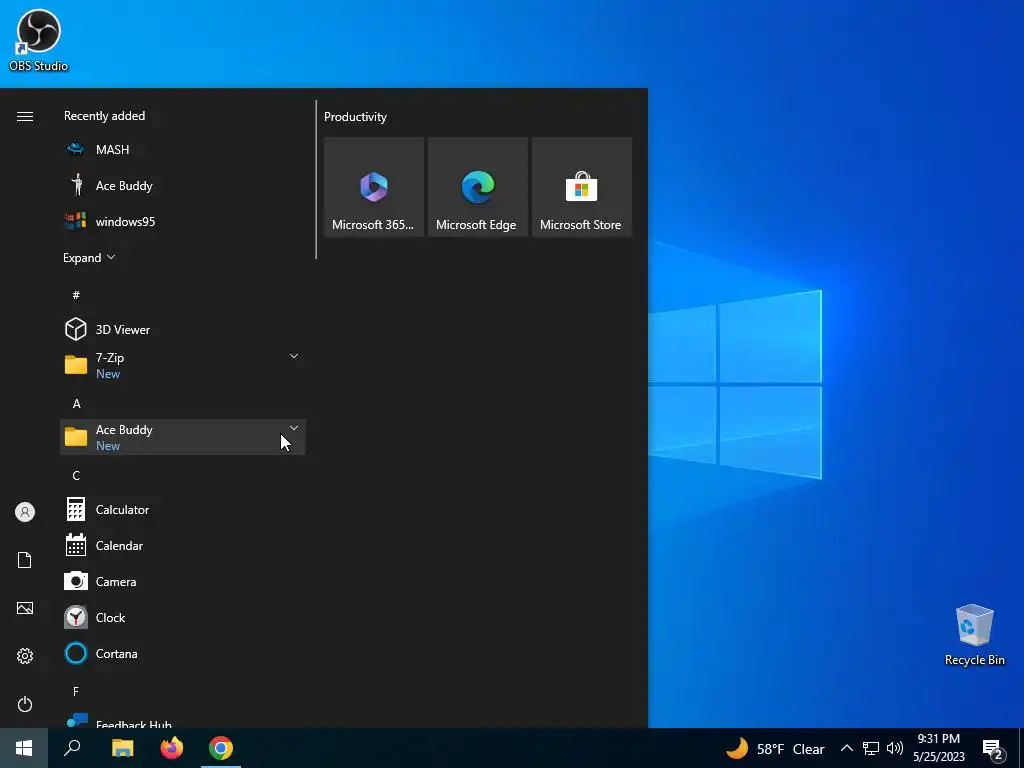Viewport: 1024px width, 768px height.
Task: Open taskbar Search magnifier
Action: pyautogui.click(x=72, y=748)
